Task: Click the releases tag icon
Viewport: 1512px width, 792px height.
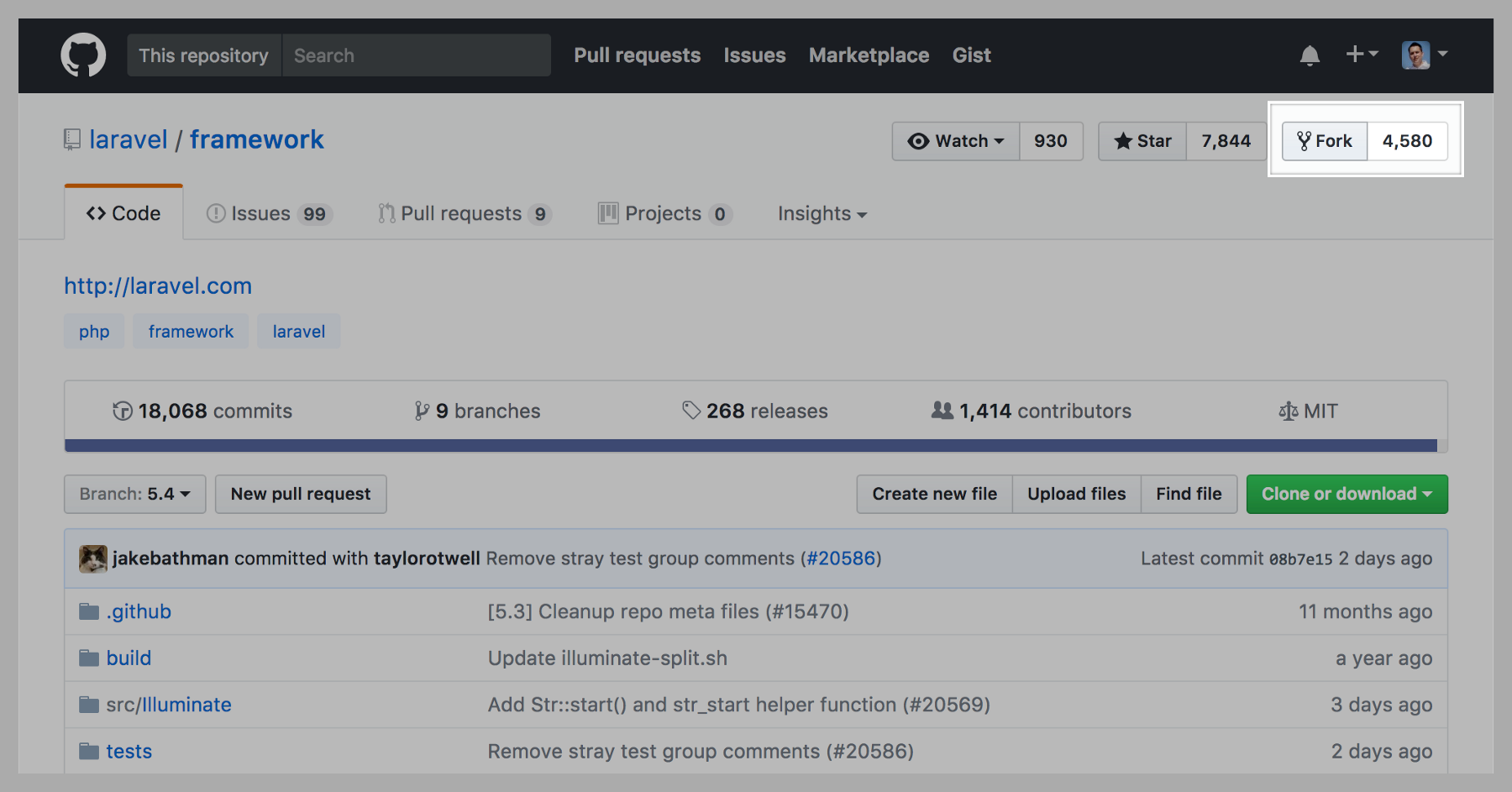Action: click(691, 410)
